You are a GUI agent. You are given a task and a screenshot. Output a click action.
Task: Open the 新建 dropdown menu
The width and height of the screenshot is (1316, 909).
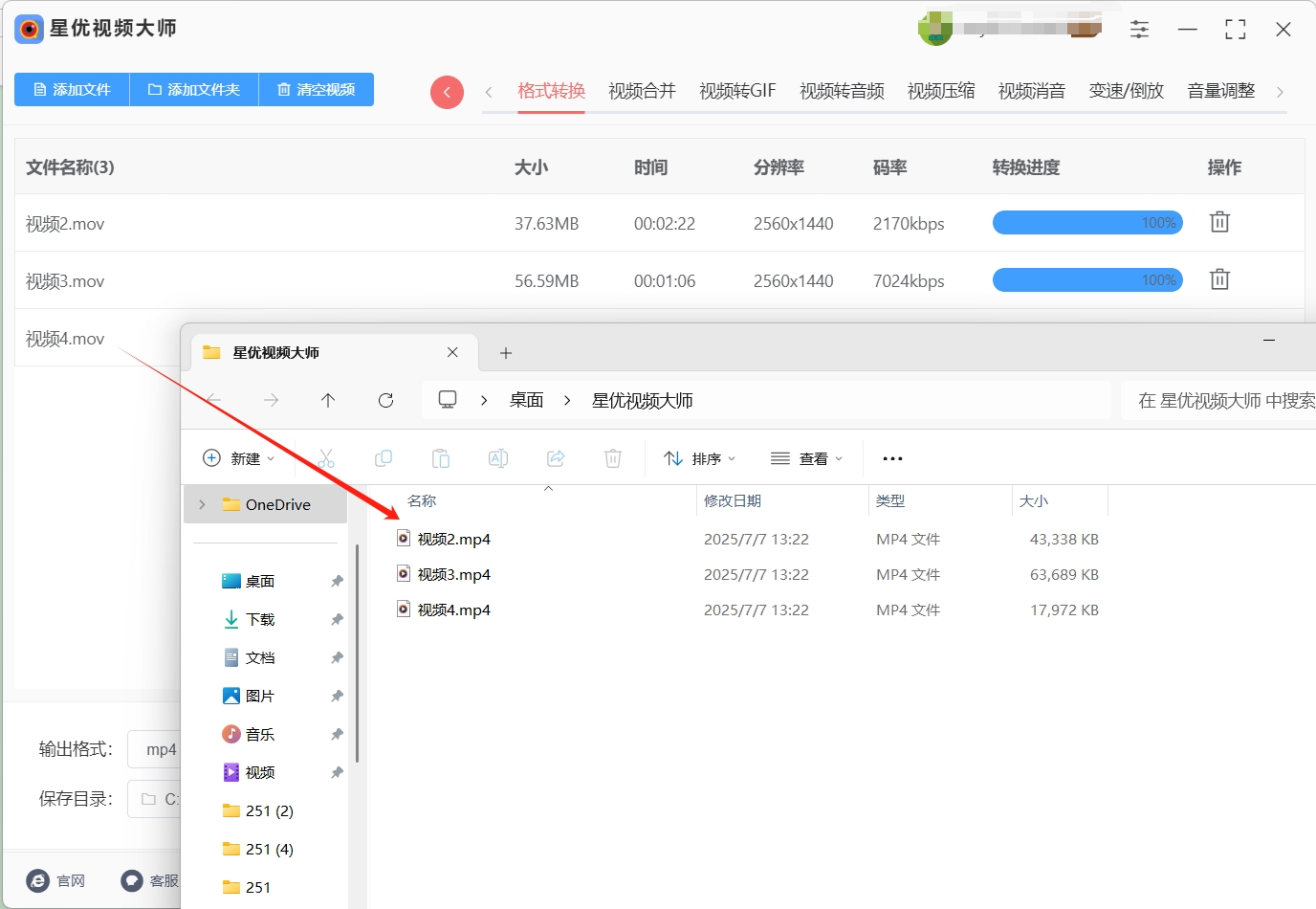pos(239,458)
